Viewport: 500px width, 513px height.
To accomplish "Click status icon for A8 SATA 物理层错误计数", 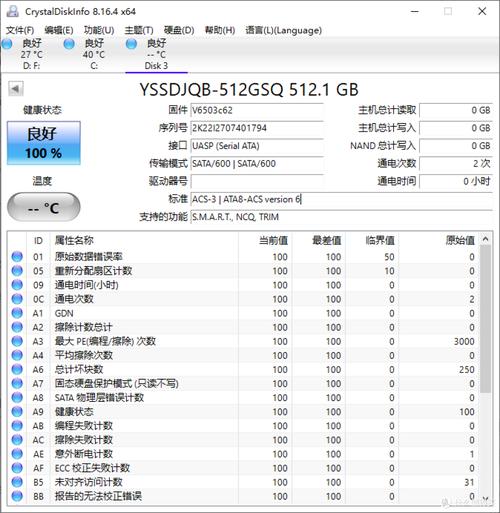I will (x=17, y=398).
